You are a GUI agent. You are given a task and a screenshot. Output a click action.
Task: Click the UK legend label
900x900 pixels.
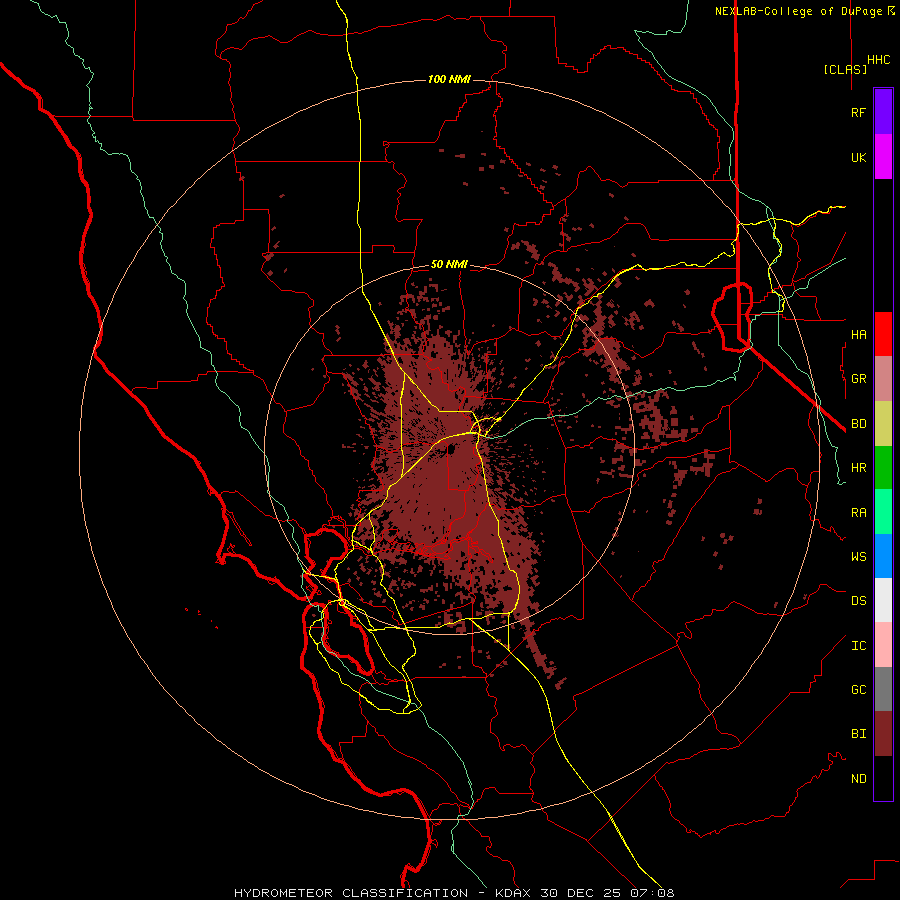tap(858, 158)
